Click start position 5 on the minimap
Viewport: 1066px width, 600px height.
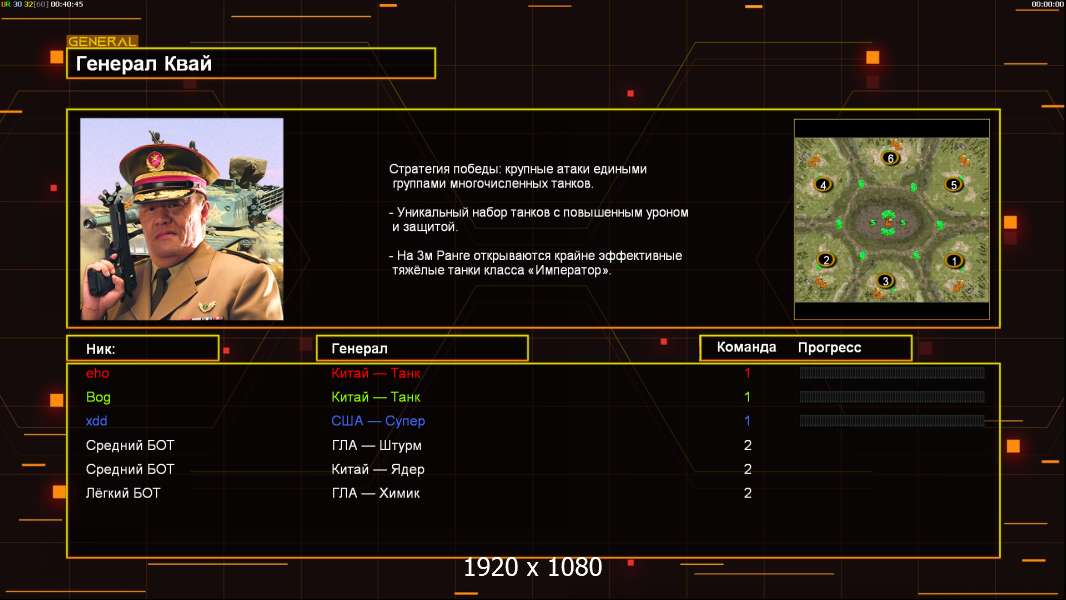click(954, 185)
